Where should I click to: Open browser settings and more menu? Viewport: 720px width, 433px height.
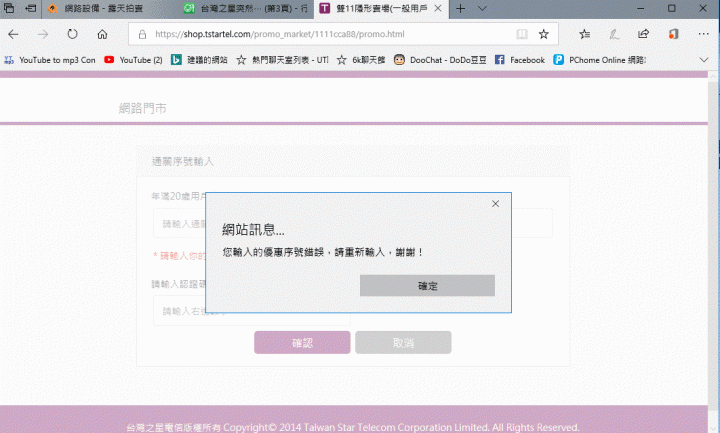point(703,34)
